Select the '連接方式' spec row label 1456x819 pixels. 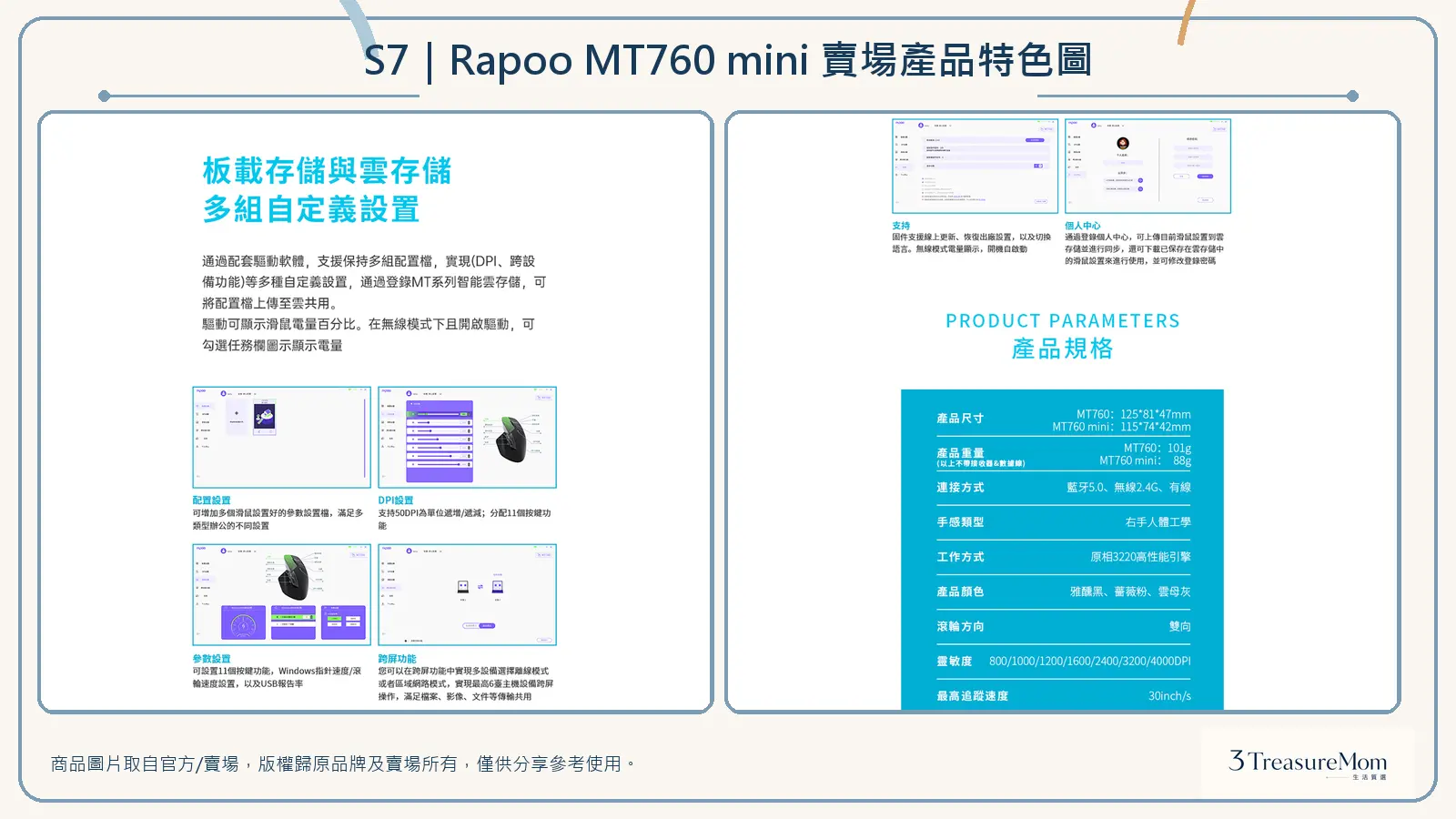(960, 488)
